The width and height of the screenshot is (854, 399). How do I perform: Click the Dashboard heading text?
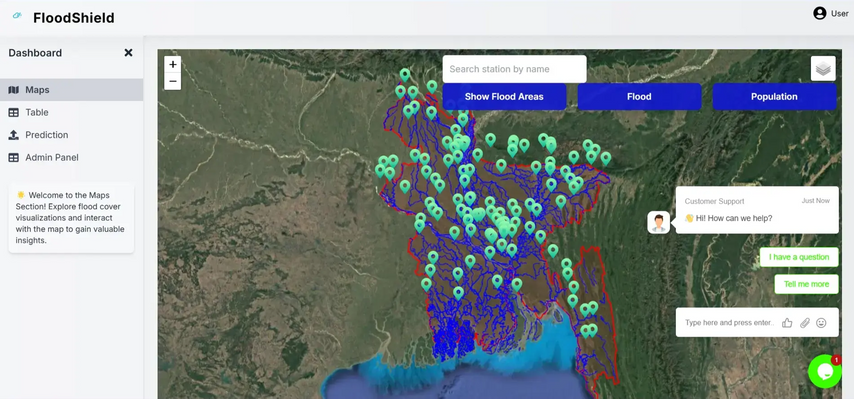coord(35,53)
